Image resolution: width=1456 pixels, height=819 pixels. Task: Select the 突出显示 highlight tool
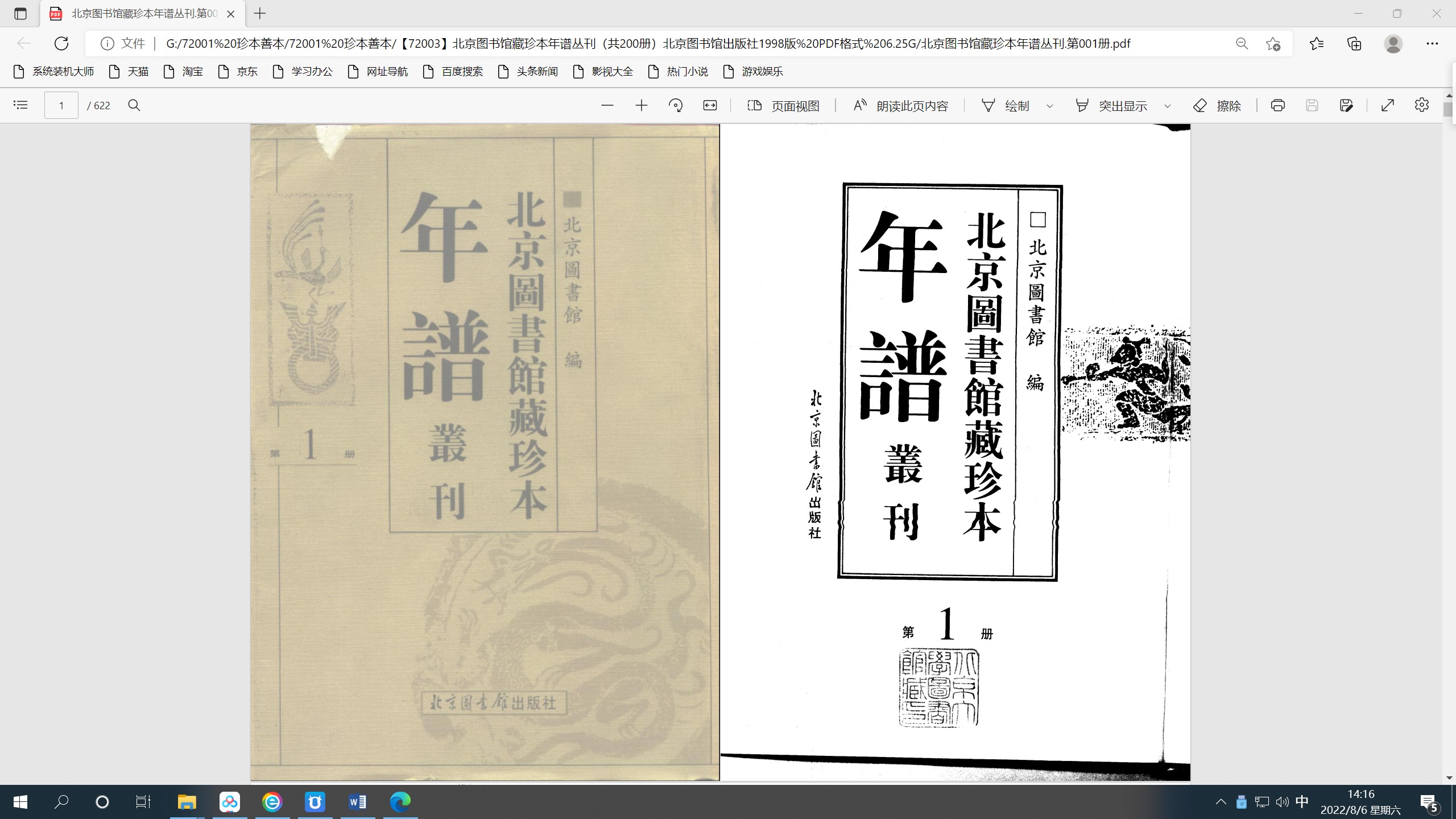[1111, 105]
